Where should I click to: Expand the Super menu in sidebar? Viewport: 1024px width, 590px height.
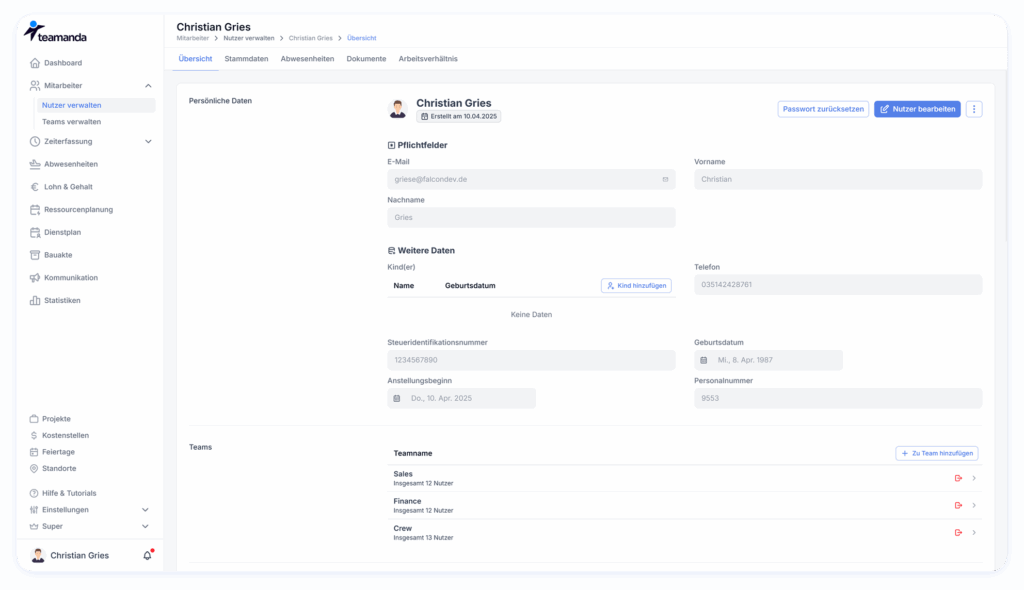[x=145, y=526]
